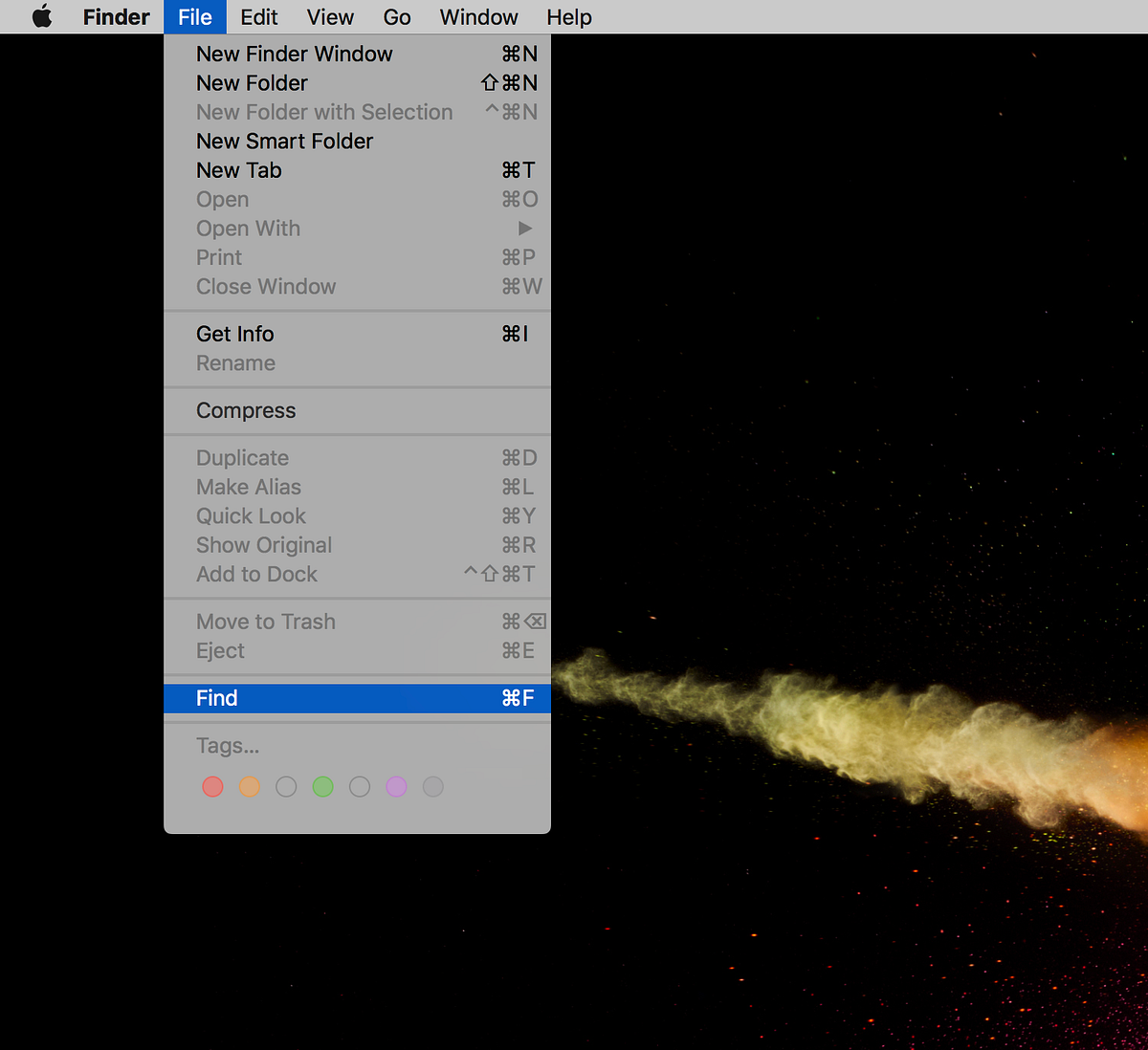Open the Help menu
The height and width of the screenshot is (1050, 1148).
click(568, 16)
